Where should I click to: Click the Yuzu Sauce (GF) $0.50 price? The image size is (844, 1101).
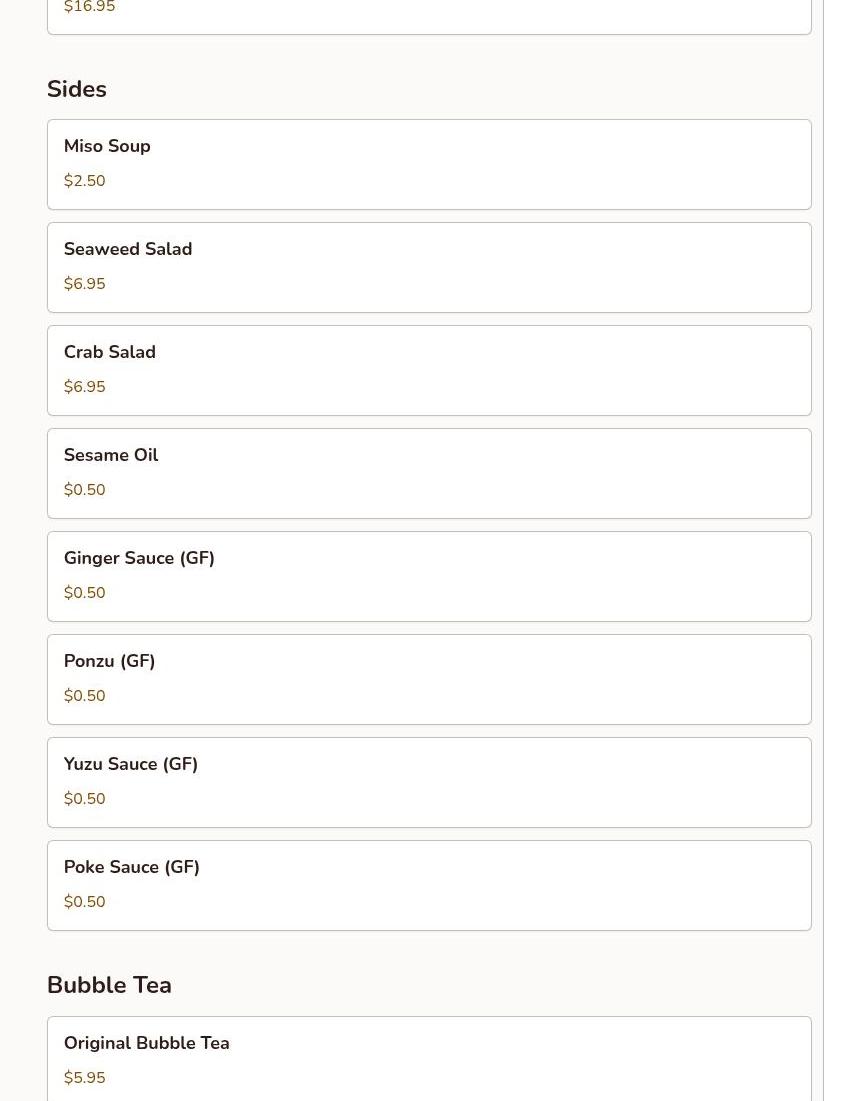pos(84,799)
